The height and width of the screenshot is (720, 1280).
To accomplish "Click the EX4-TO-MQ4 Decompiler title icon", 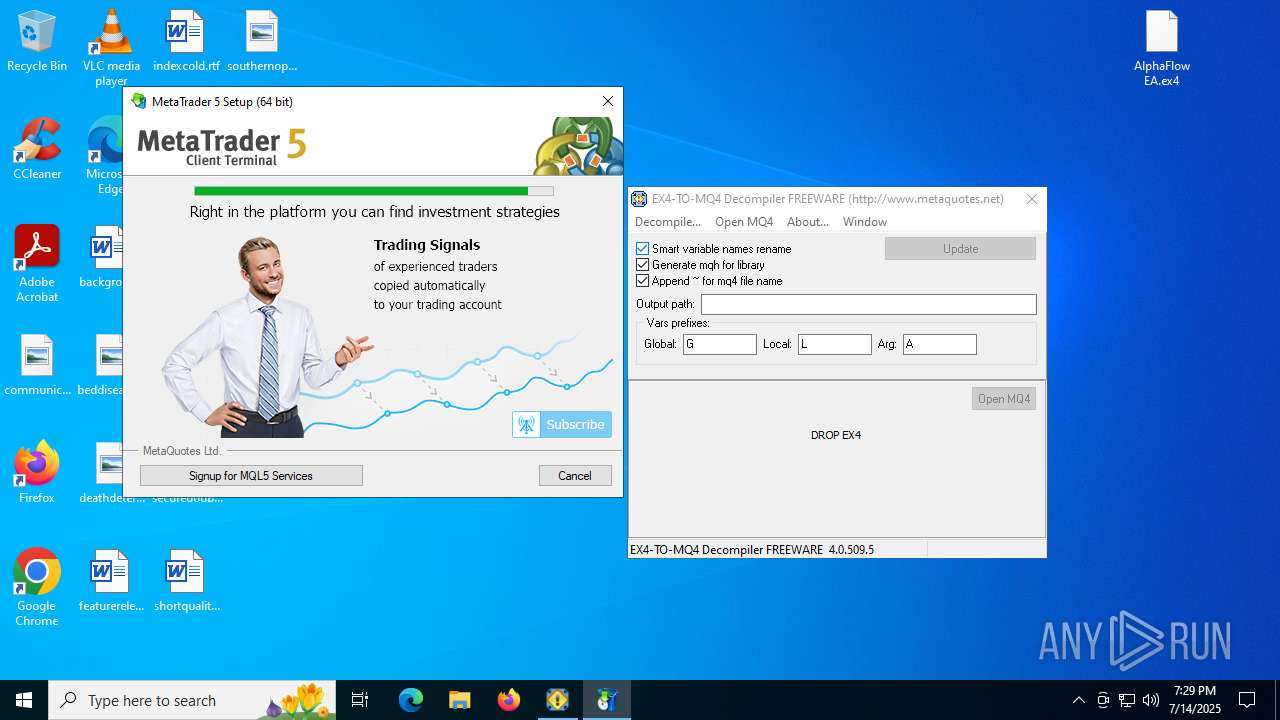I will [x=639, y=199].
